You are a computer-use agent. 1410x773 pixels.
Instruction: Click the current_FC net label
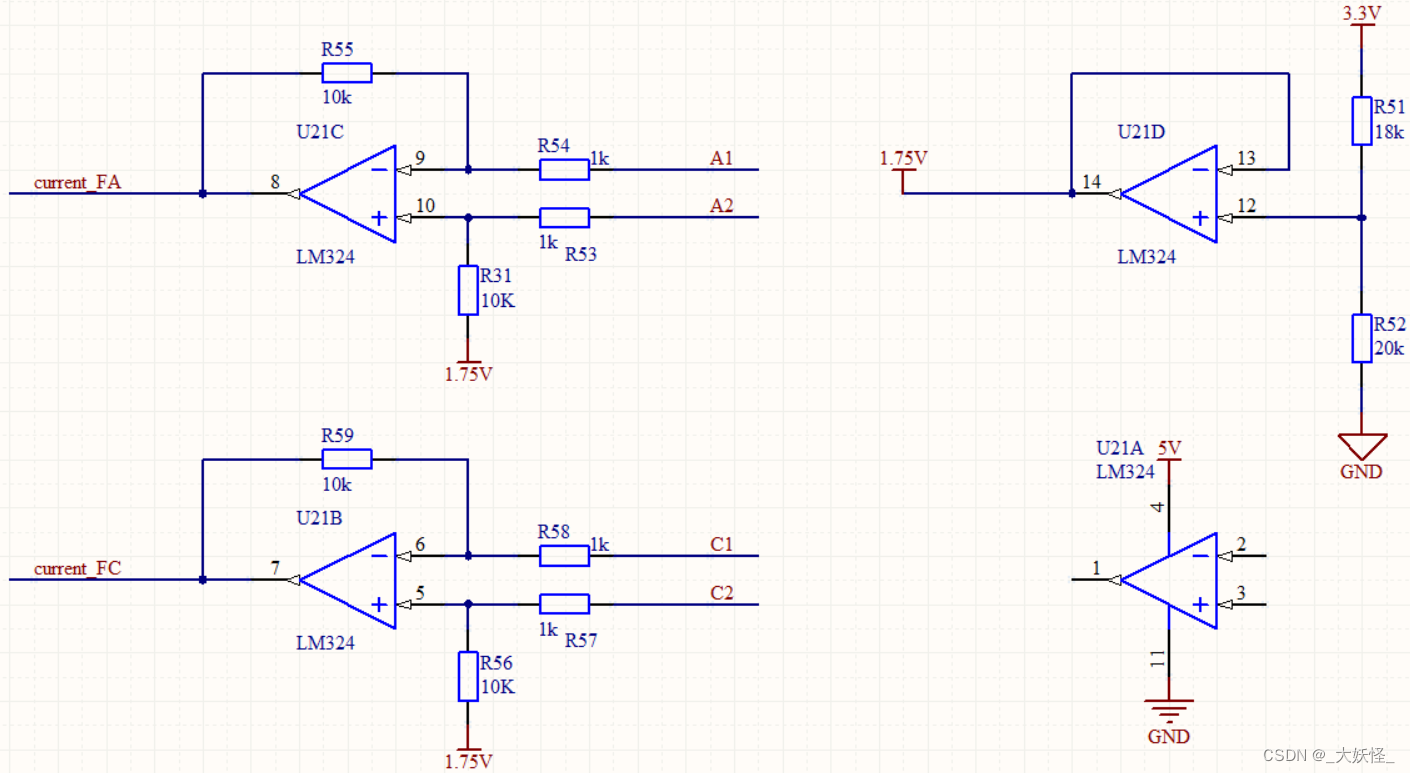click(78, 568)
